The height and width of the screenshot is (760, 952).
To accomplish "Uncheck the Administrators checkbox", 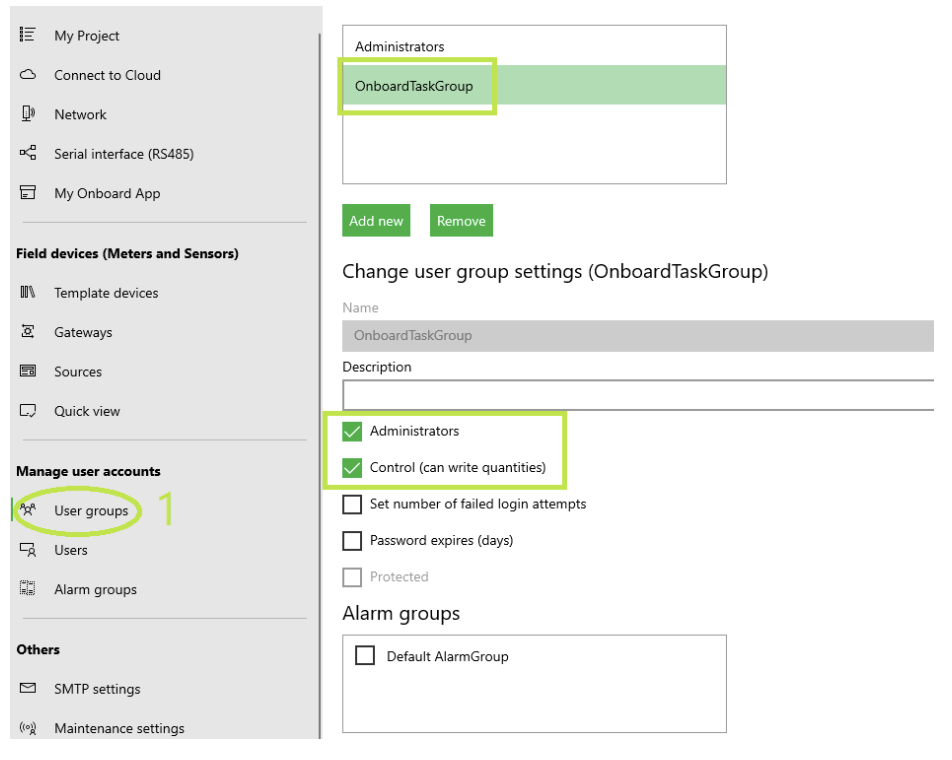I will click(352, 432).
